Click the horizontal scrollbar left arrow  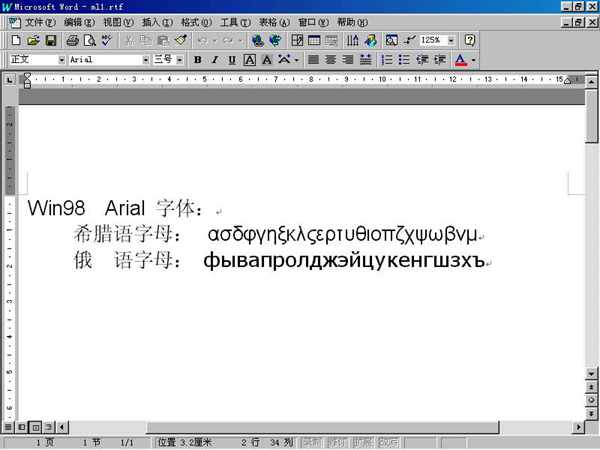click(x=62, y=426)
